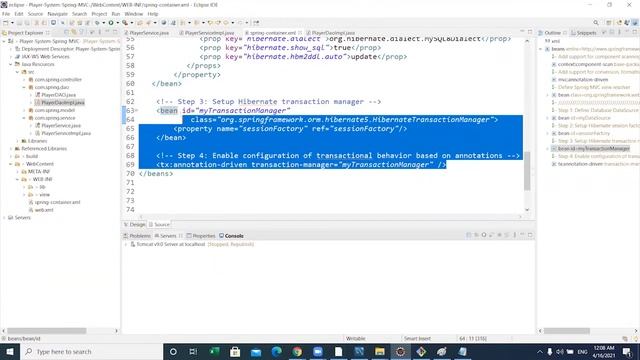This screenshot has width=640, height=360.
Task: Open the Windows Start menu
Action: click(10, 351)
